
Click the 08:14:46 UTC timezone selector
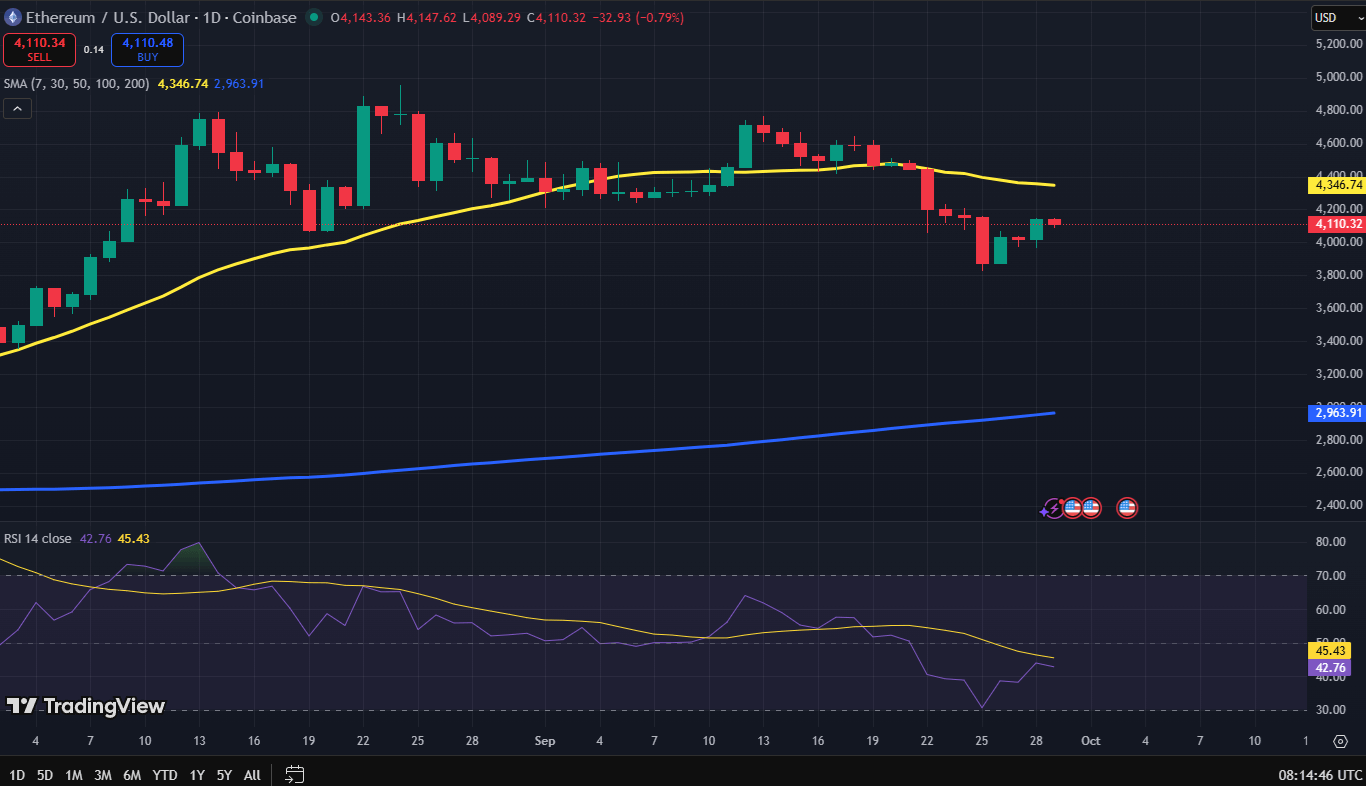1318,774
